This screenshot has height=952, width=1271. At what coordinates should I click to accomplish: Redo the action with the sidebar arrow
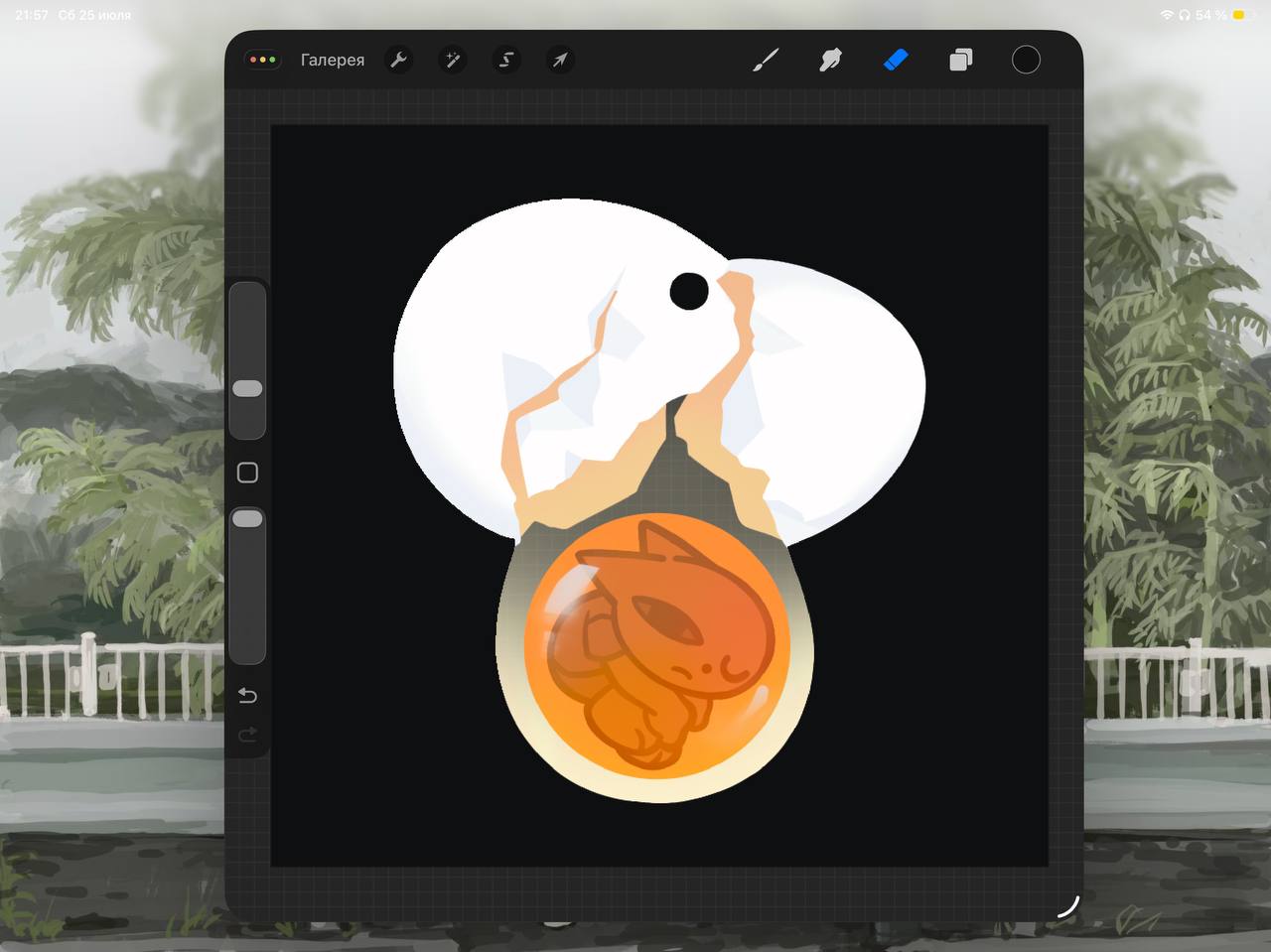pyautogui.click(x=247, y=735)
